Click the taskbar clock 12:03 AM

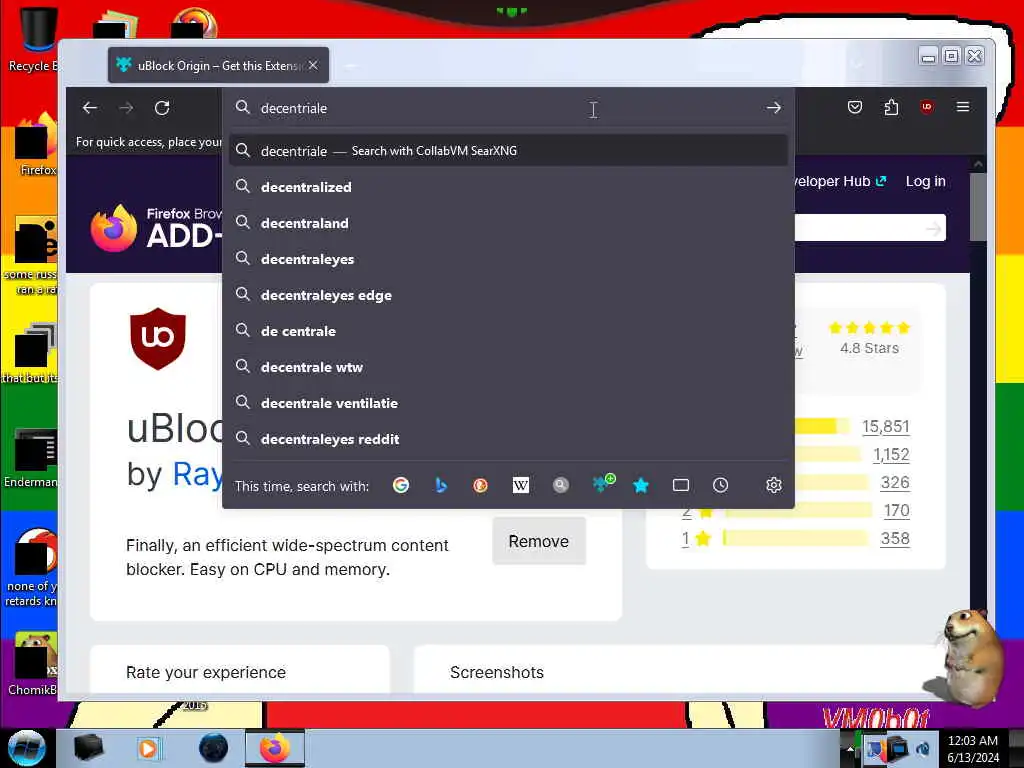973,741
